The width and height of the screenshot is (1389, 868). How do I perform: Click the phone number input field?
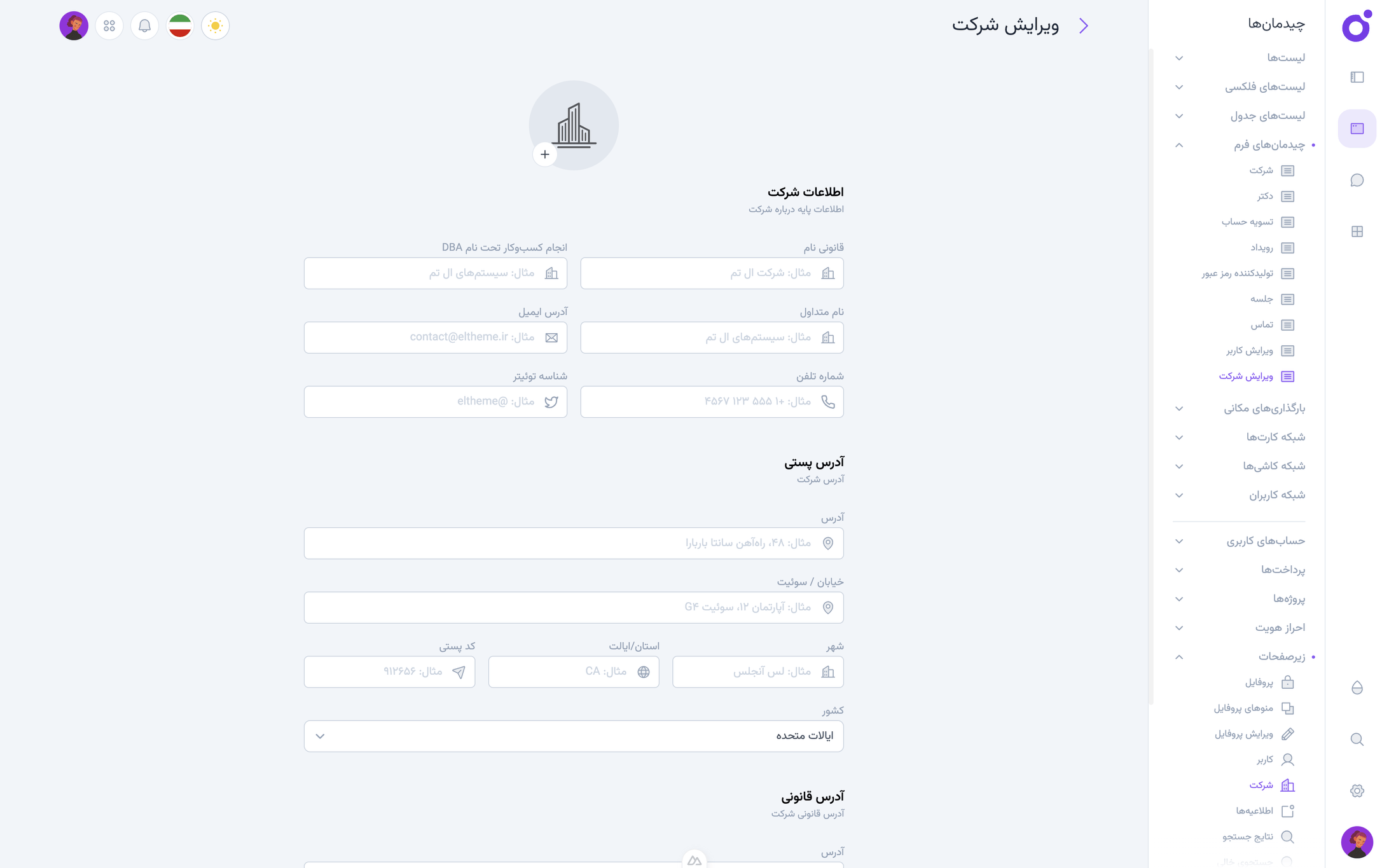pyautogui.click(x=711, y=401)
